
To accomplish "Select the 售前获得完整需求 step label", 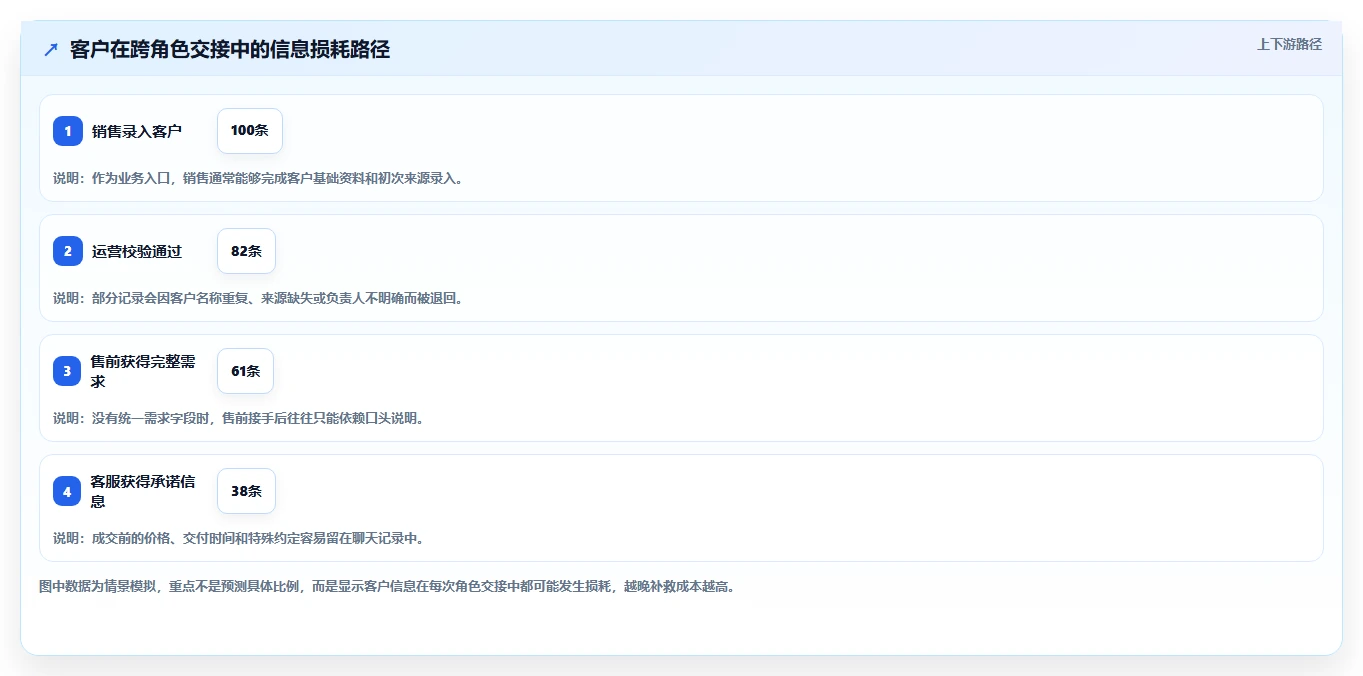I will tap(143, 371).
